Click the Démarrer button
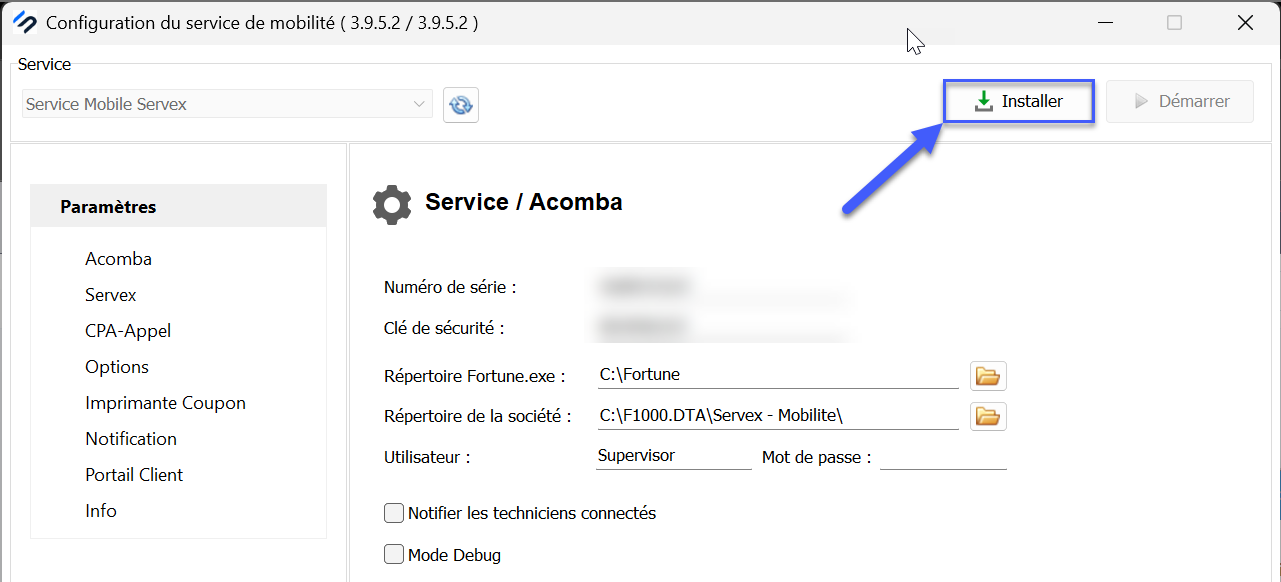This screenshot has width=1281, height=582. (1180, 101)
